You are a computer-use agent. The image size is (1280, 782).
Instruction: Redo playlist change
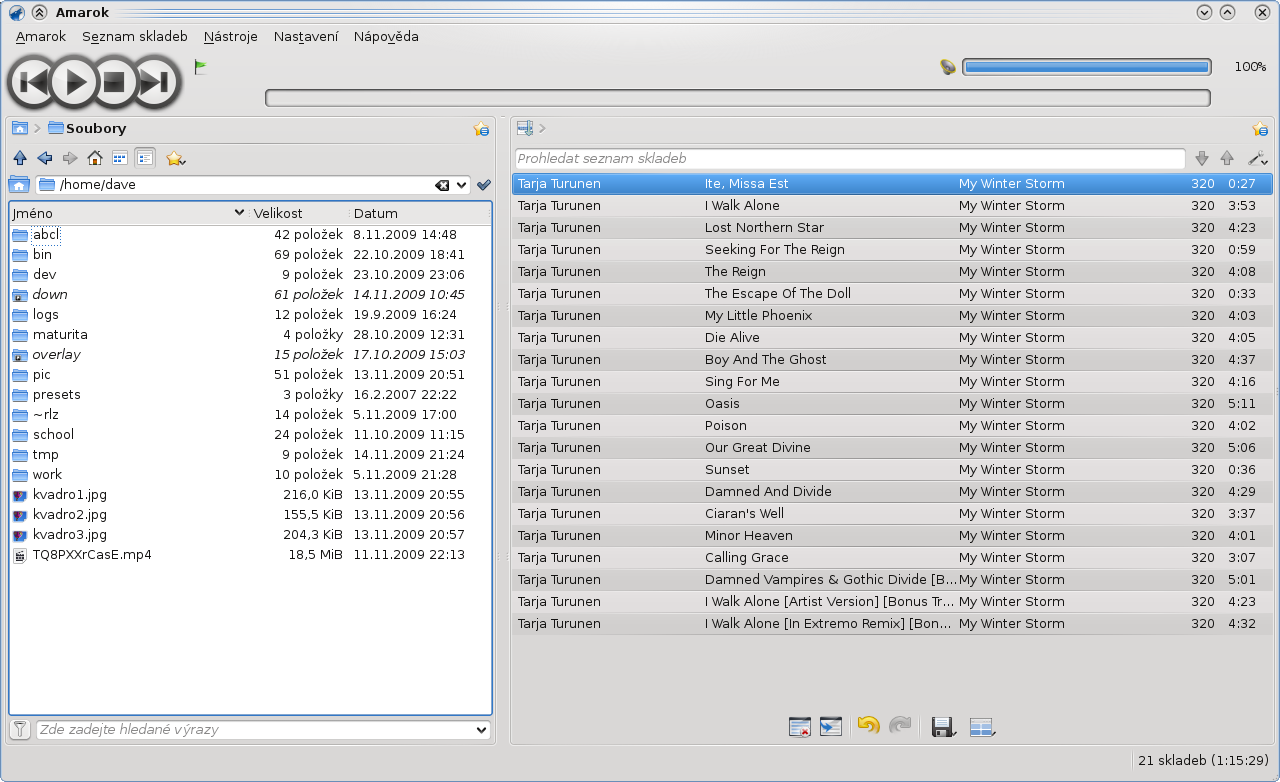[x=900, y=726]
